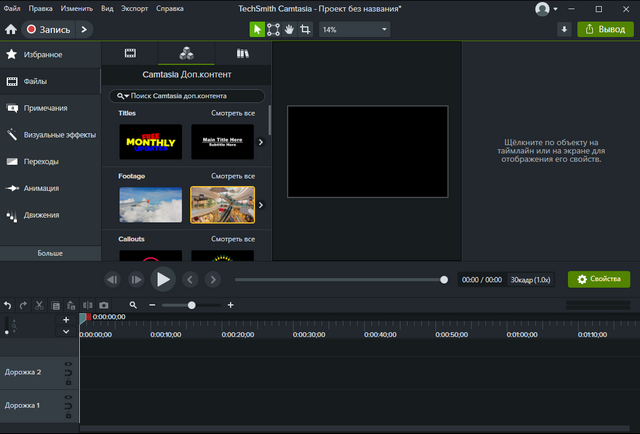Click the timeline zoom slider
Screen dimensions: 640x434
(191, 305)
